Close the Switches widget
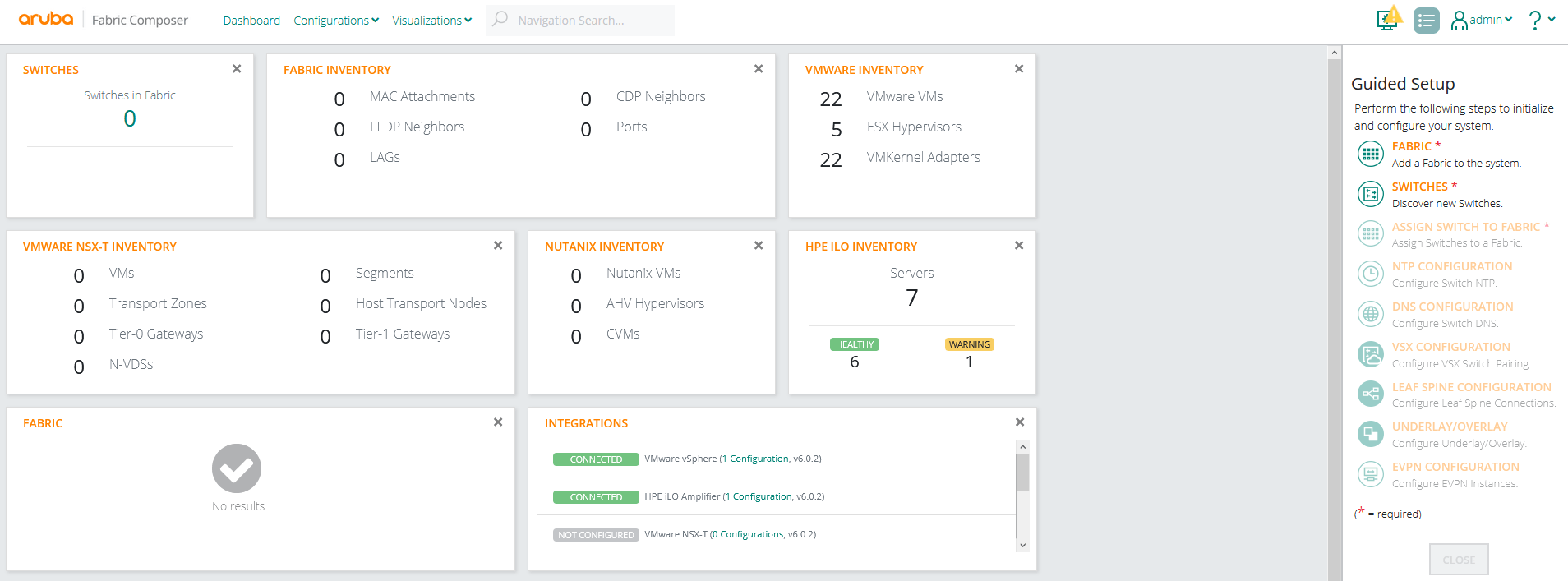Image resolution: width=1568 pixels, height=581 pixels. click(x=237, y=69)
